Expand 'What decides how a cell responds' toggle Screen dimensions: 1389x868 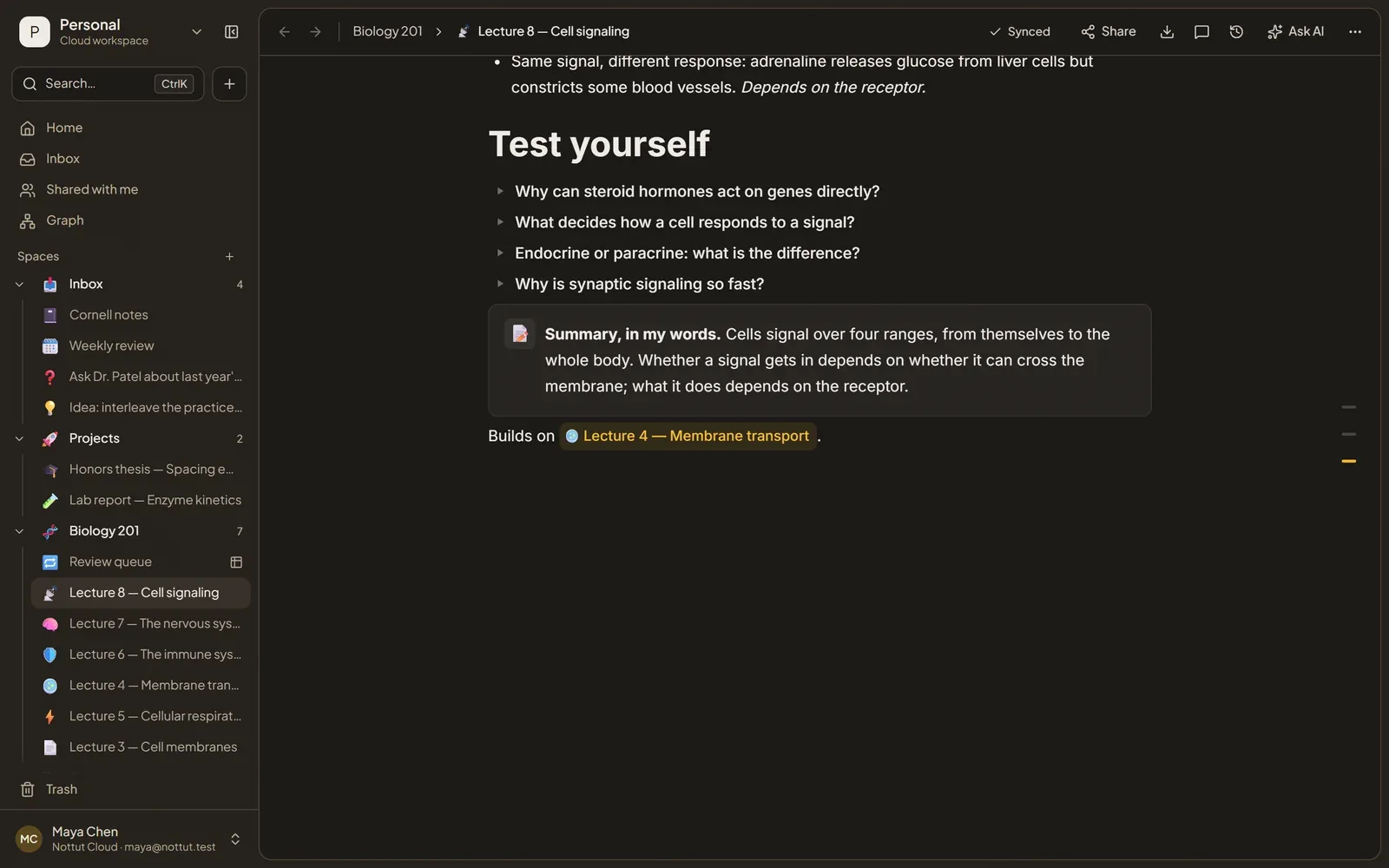click(500, 222)
